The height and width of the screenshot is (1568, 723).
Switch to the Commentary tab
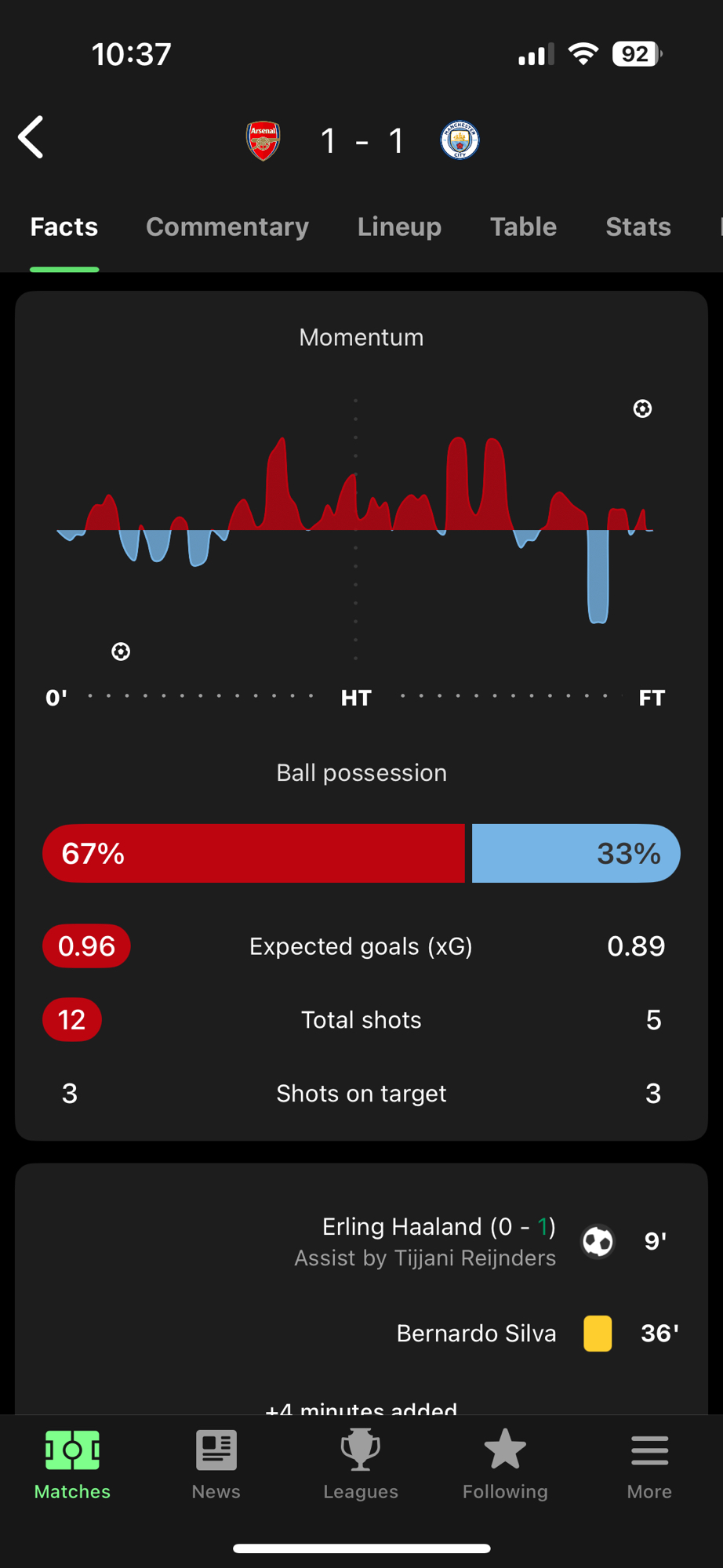227,227
